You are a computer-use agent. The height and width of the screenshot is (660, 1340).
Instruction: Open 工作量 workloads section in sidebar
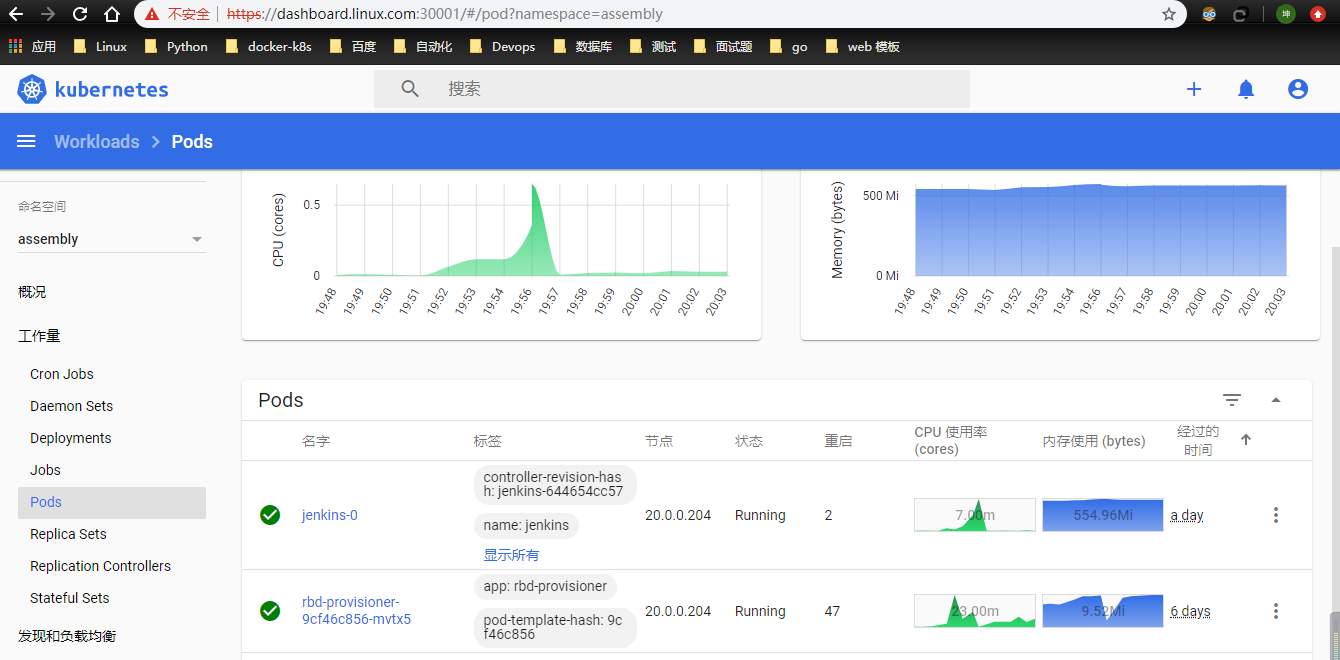(39, 336)
